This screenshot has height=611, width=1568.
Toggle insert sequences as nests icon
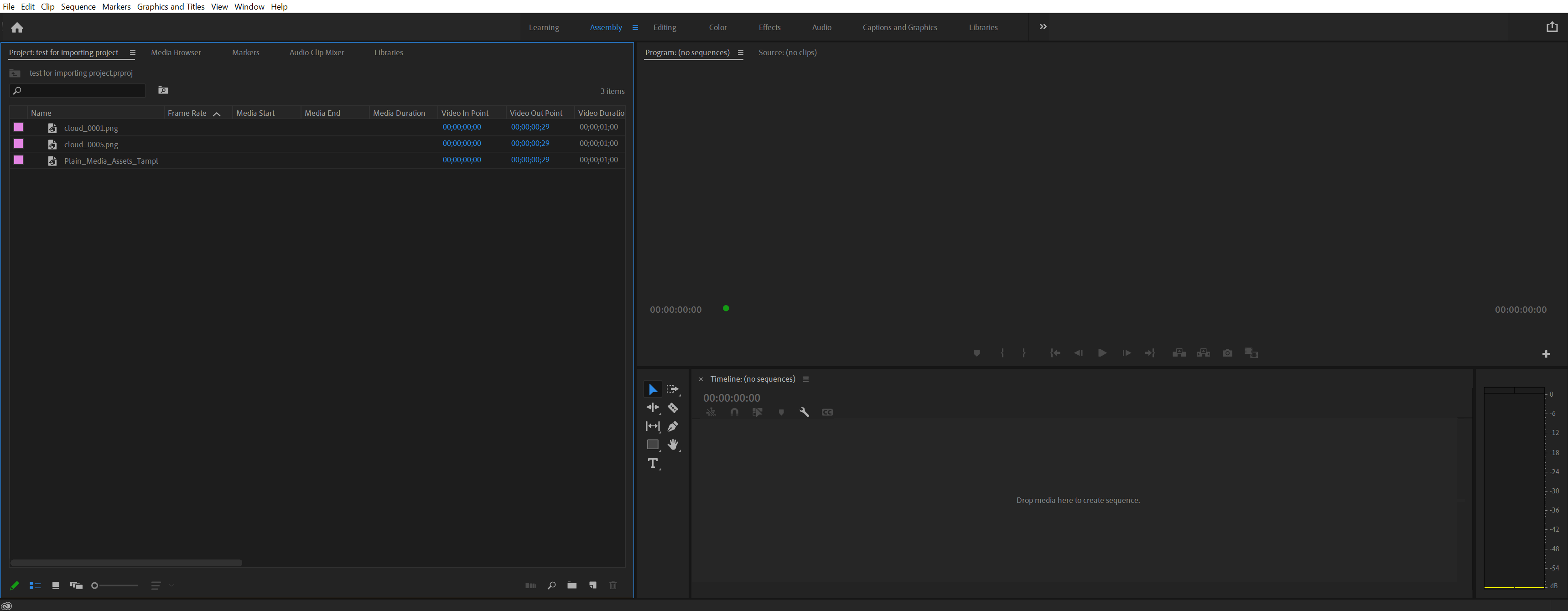[711, 412]
